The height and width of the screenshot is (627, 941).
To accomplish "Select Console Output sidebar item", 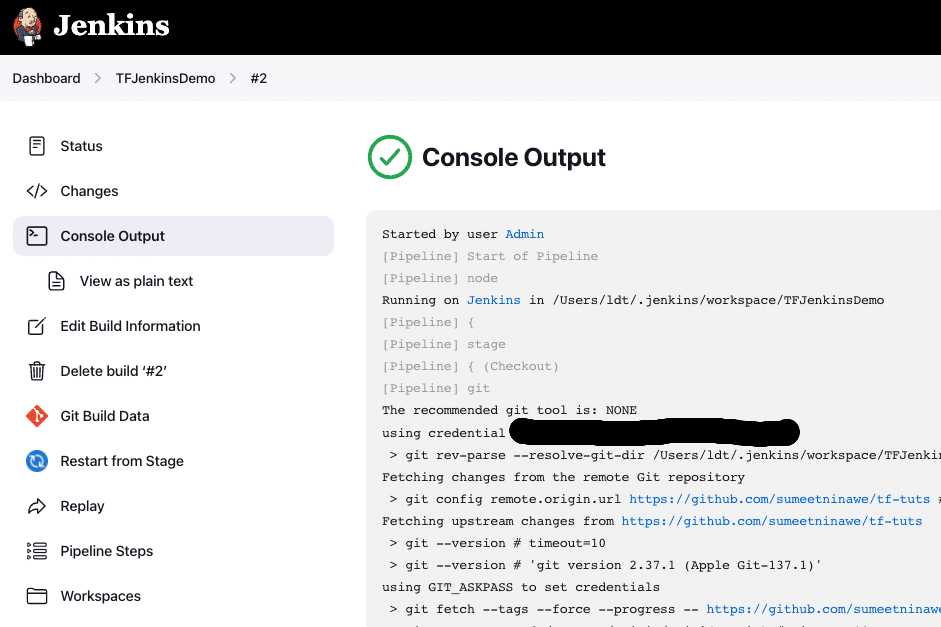I will (x=173, y=236).
